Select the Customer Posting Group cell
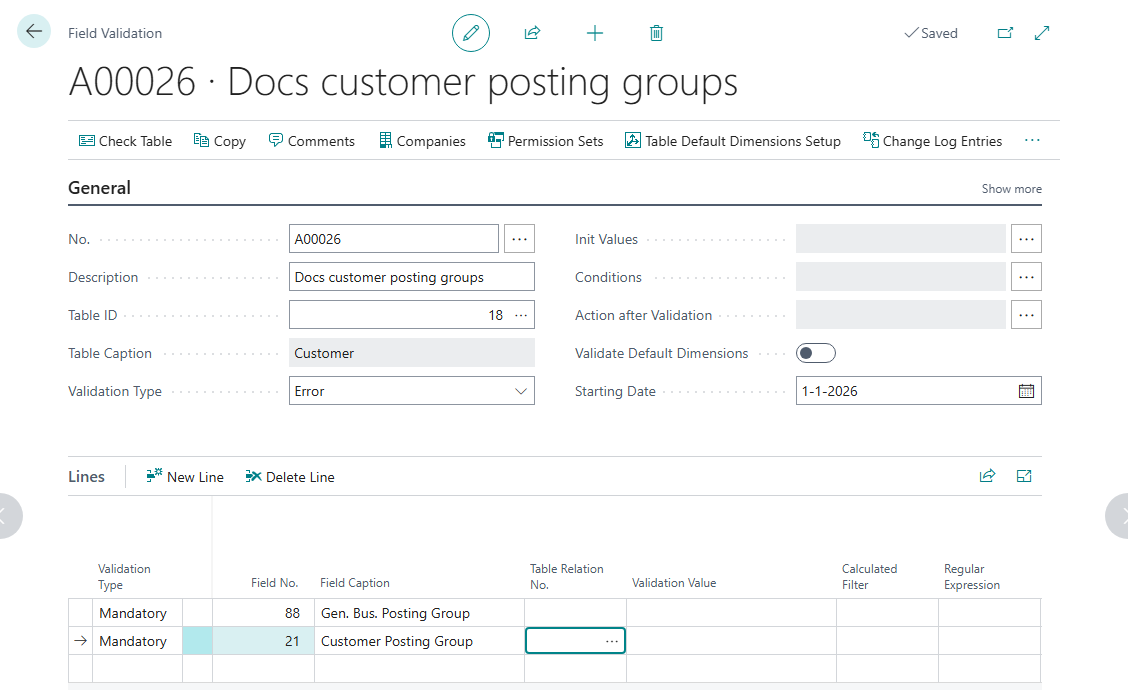This screenshot has height=690, width=1128. tap(419, 641)
